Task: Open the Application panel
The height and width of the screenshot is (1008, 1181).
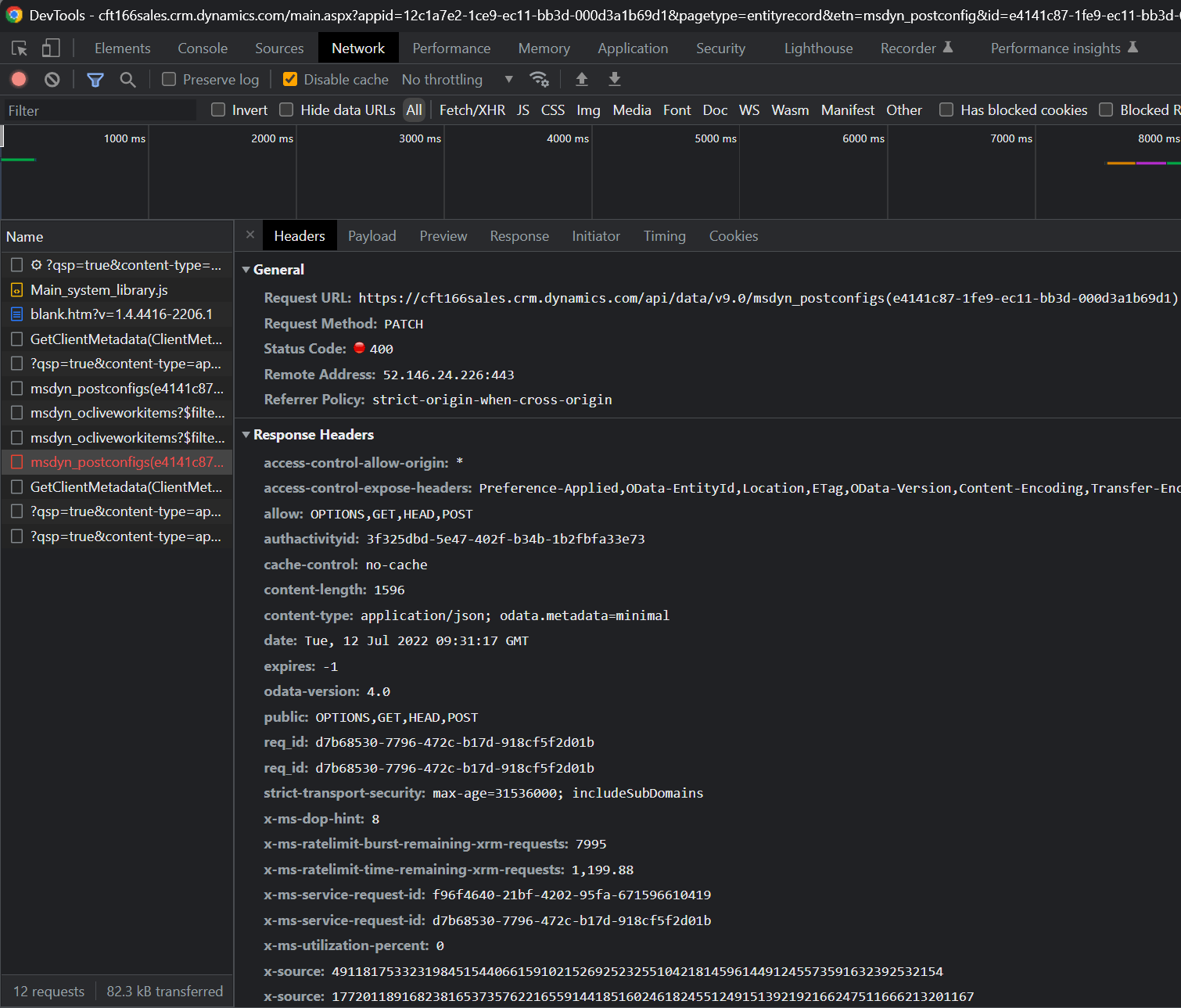Action: pyautogui.click(x=633, y=48)
